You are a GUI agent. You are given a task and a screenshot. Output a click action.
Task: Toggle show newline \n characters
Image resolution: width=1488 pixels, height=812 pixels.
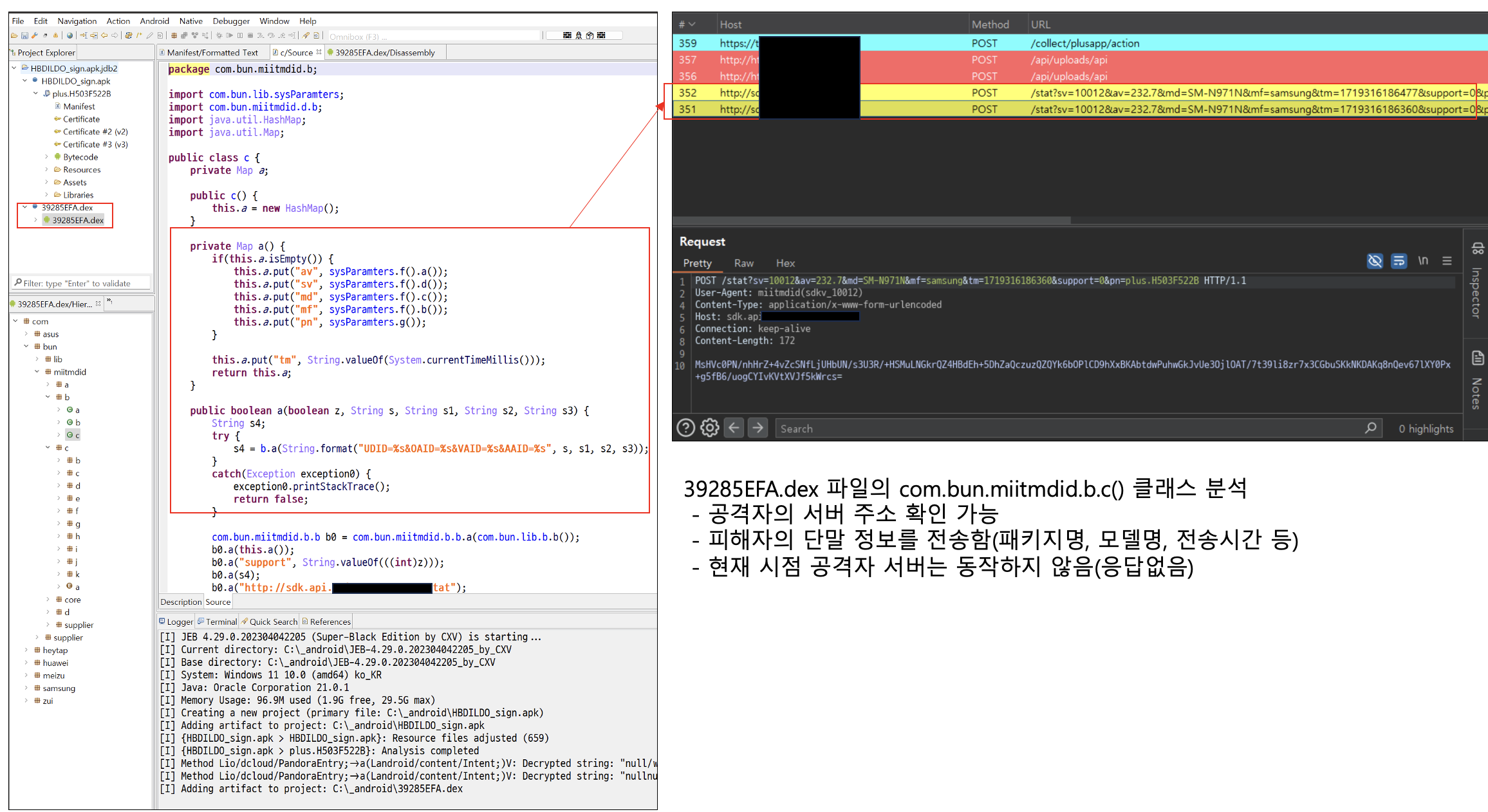1423,261
